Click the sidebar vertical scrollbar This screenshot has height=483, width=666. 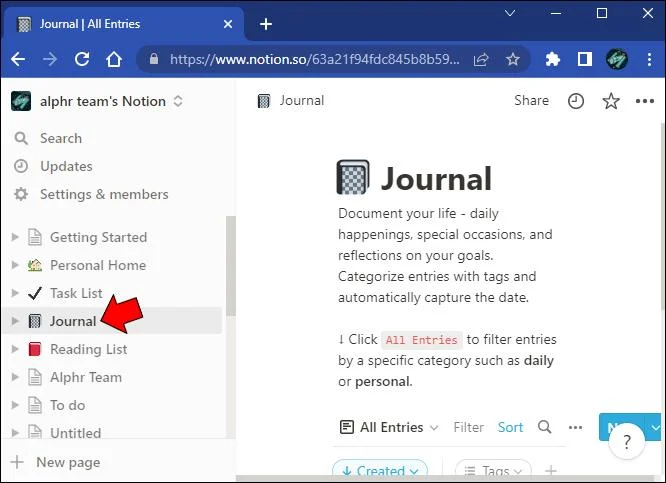231,266
